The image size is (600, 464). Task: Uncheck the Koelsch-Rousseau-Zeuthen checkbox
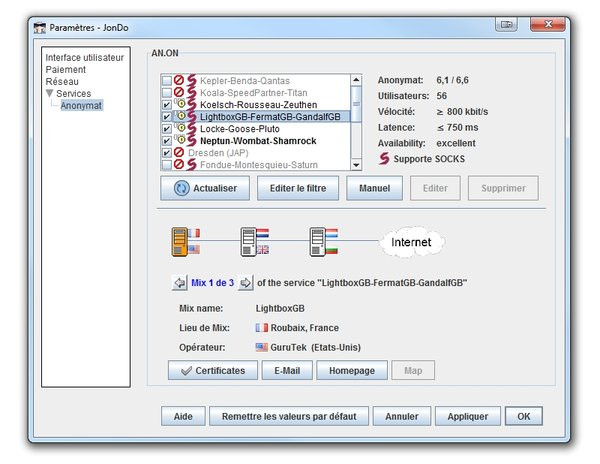click(167, 105)
